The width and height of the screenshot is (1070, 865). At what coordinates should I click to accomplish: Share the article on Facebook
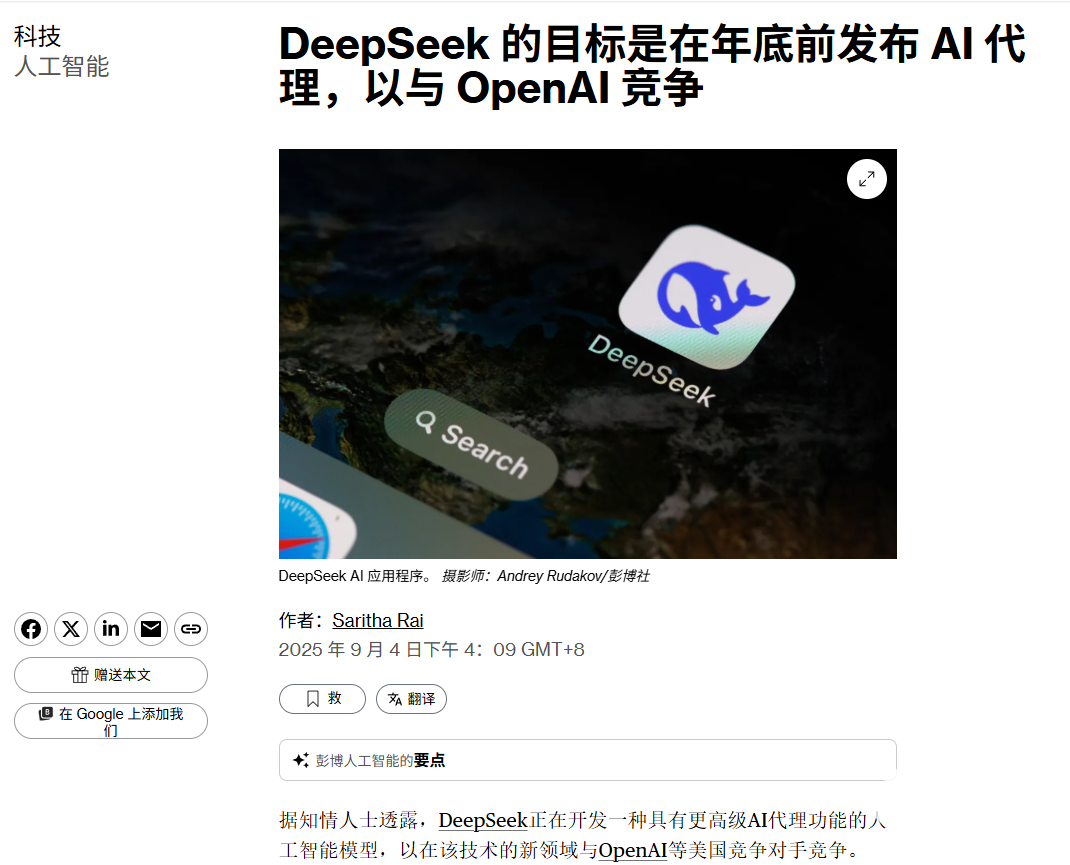point(31,628)
